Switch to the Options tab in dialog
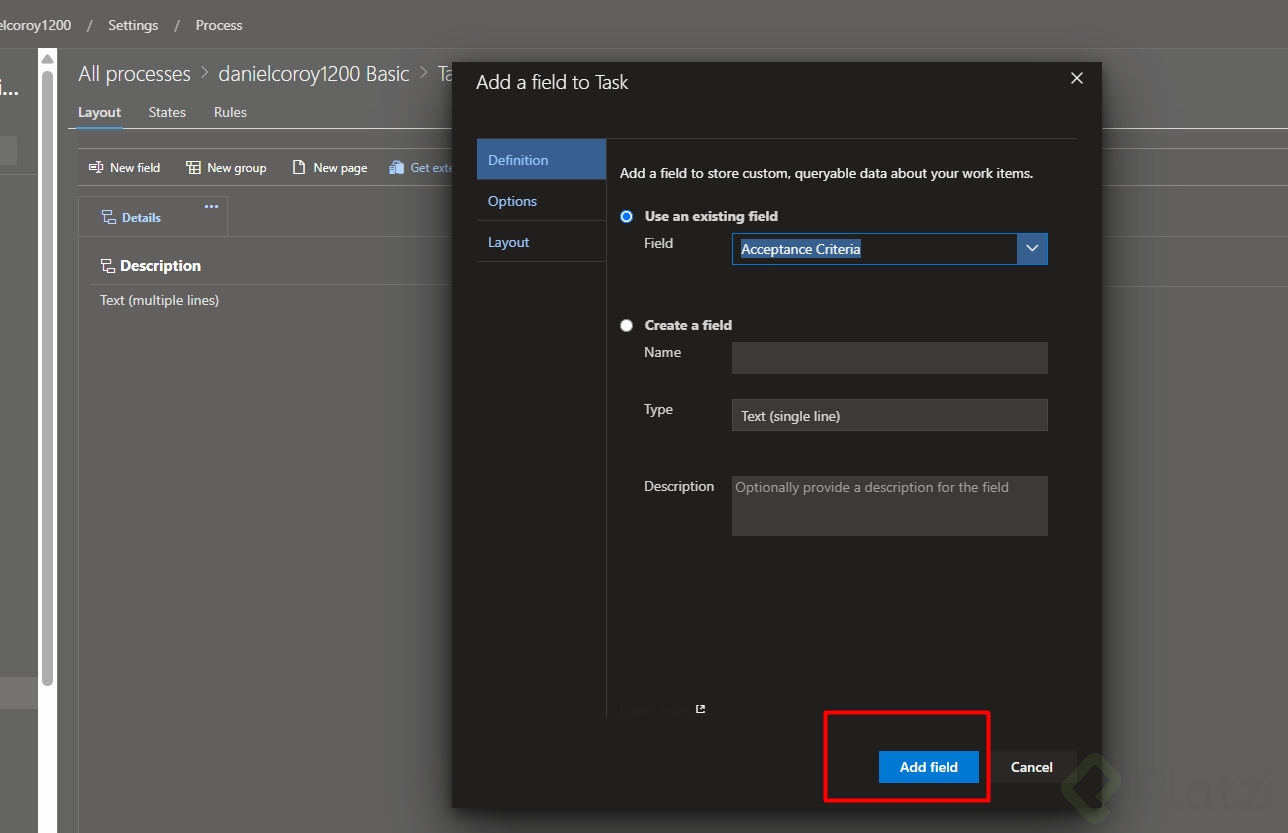 click(x=512, y=201)
